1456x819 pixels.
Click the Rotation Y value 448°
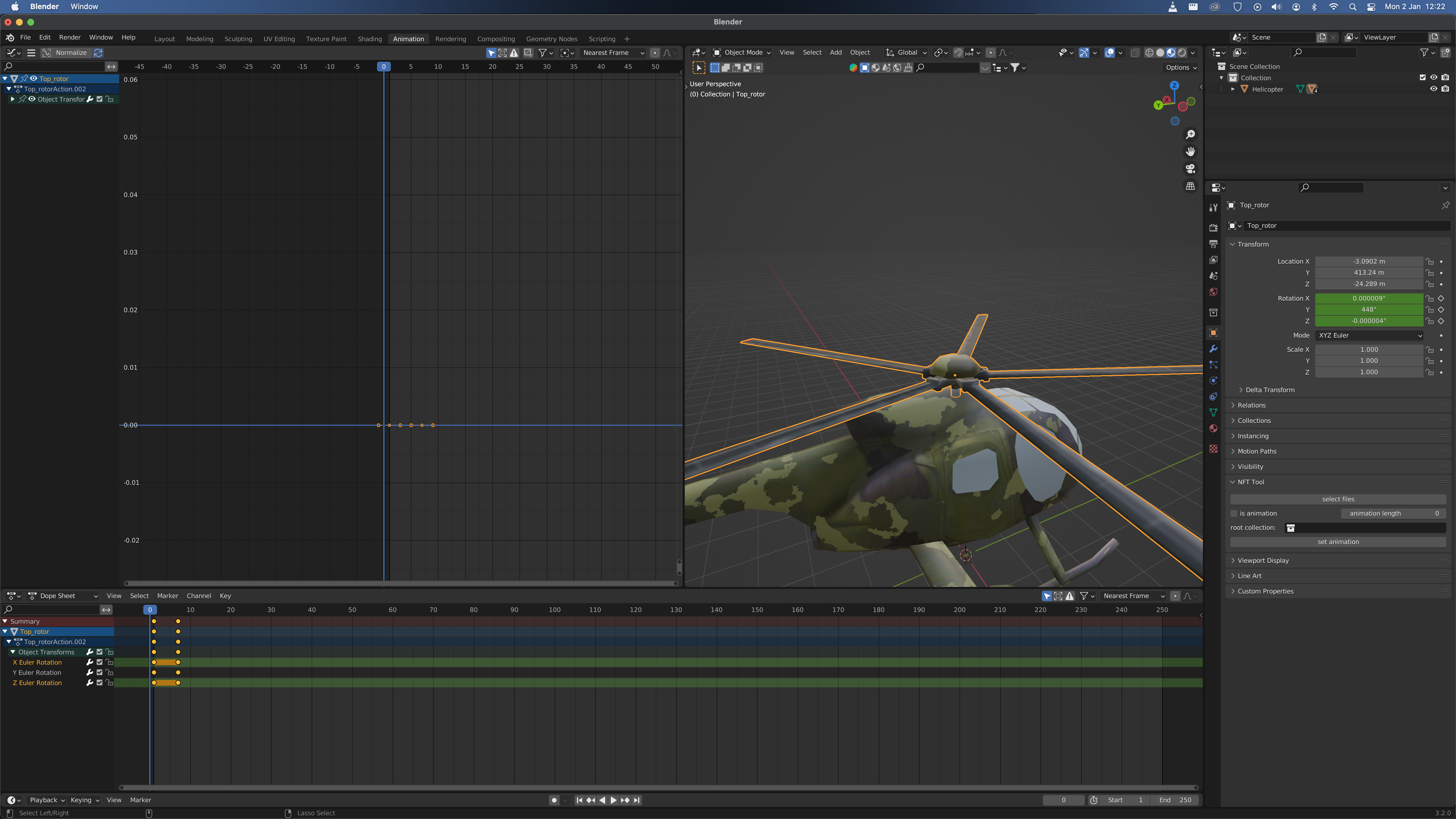click(1368, 310)
